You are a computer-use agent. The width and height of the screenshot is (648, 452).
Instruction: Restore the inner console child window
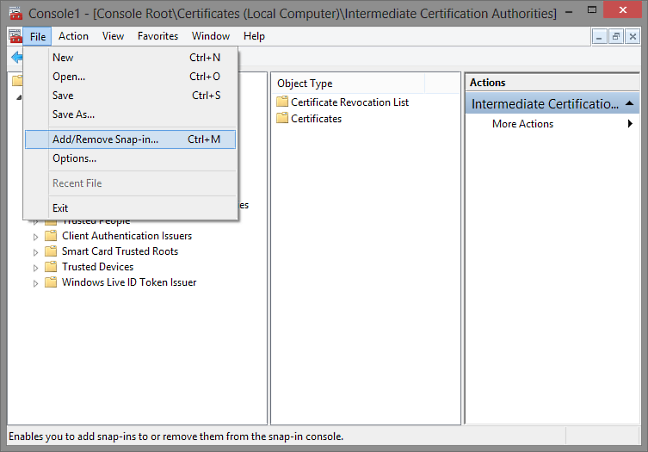pyautogui.click(x=617, y=36)
